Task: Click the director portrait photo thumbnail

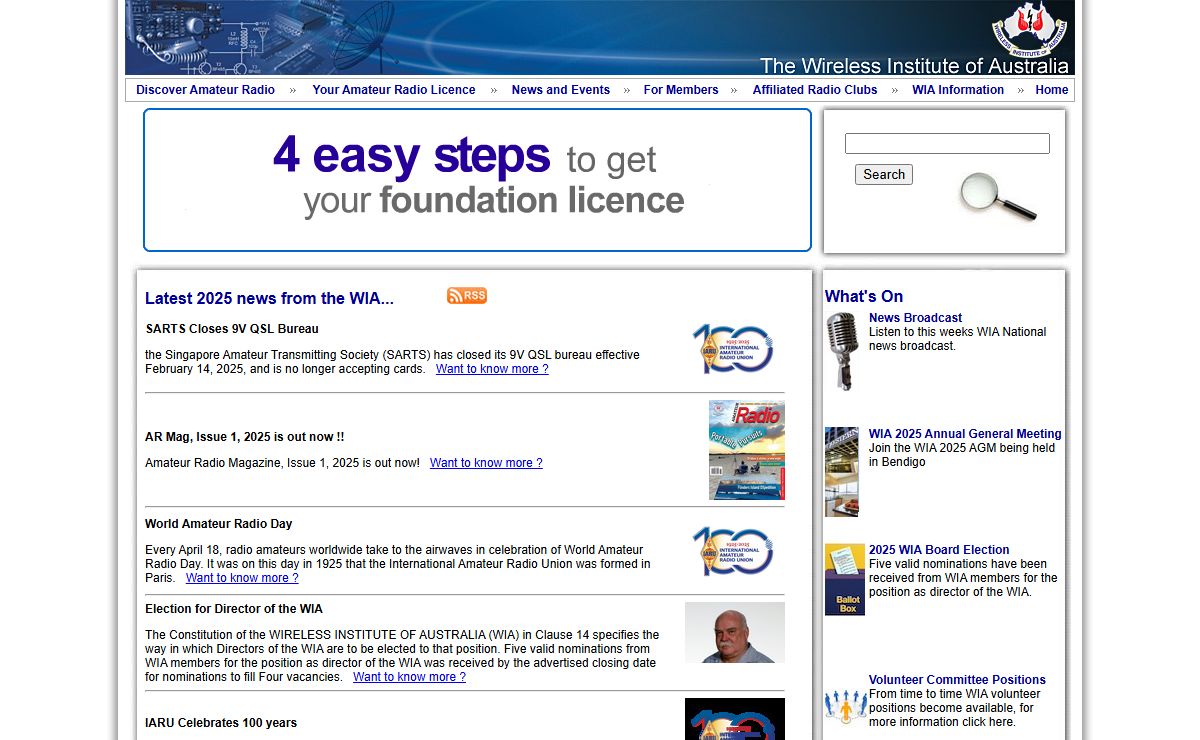Action: tap(734, 632)
